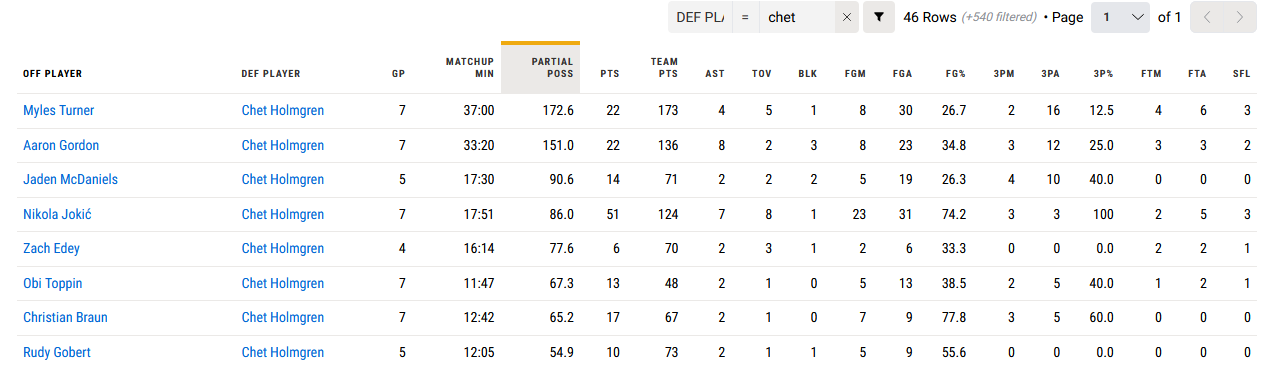The height and width of the screenshot is (368, 1272).
Task: Sort table by FG% column
Action: pos(955,74)
